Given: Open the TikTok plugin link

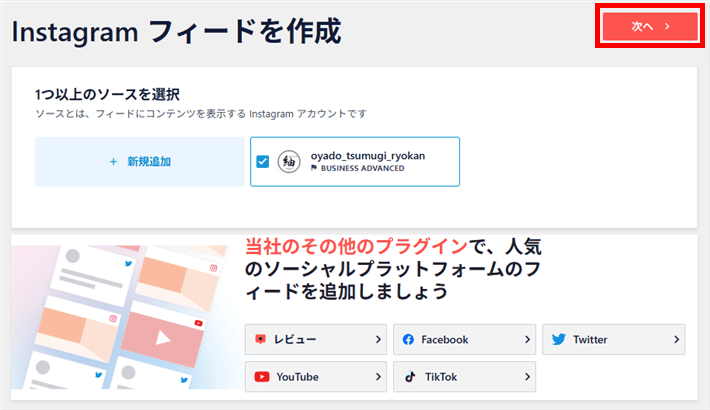Looking at the screenshot, I should (464, 376).
